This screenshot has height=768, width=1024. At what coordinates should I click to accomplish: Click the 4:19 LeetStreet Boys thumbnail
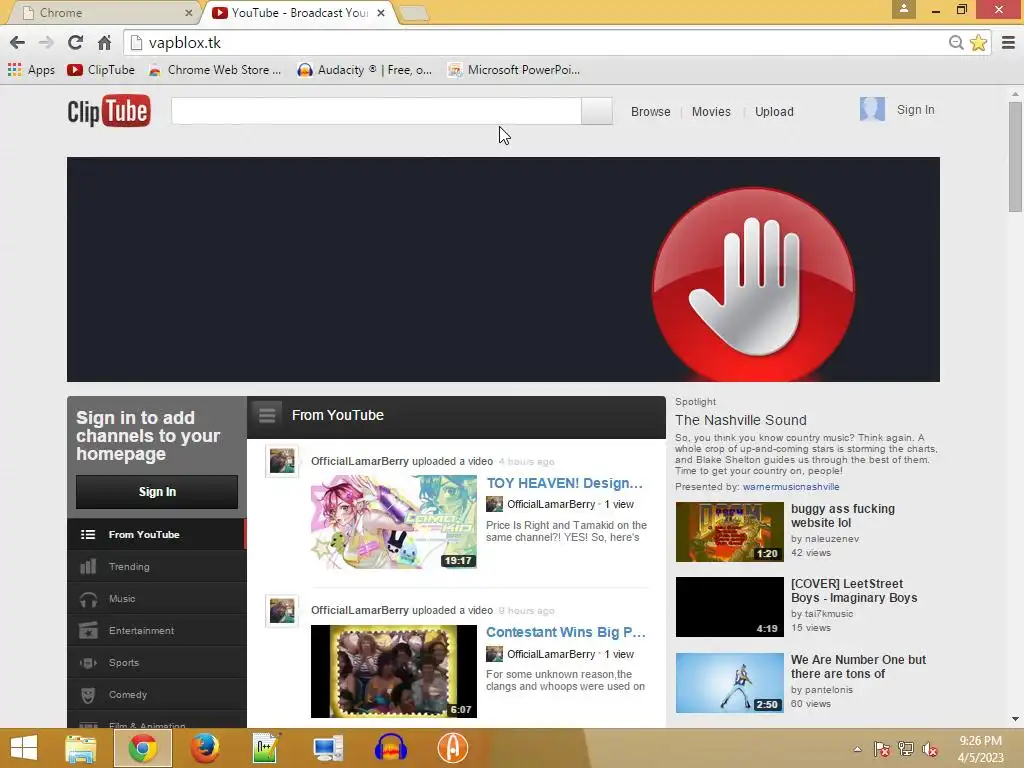[729, 607]
